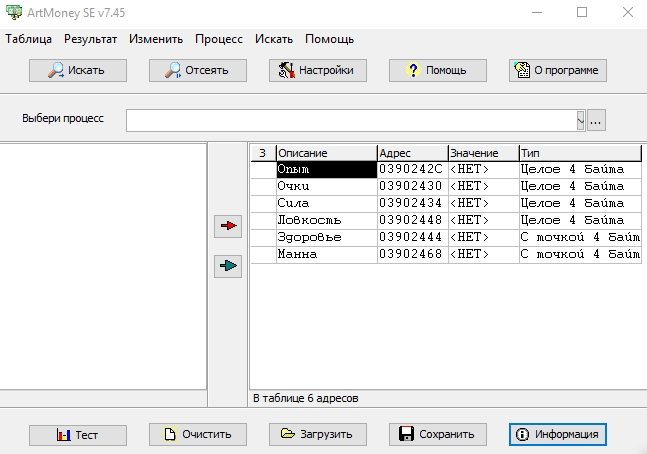Click the ArtMoney application icon in title bar
Screen dimensions: 647x454
pos(14,12)
